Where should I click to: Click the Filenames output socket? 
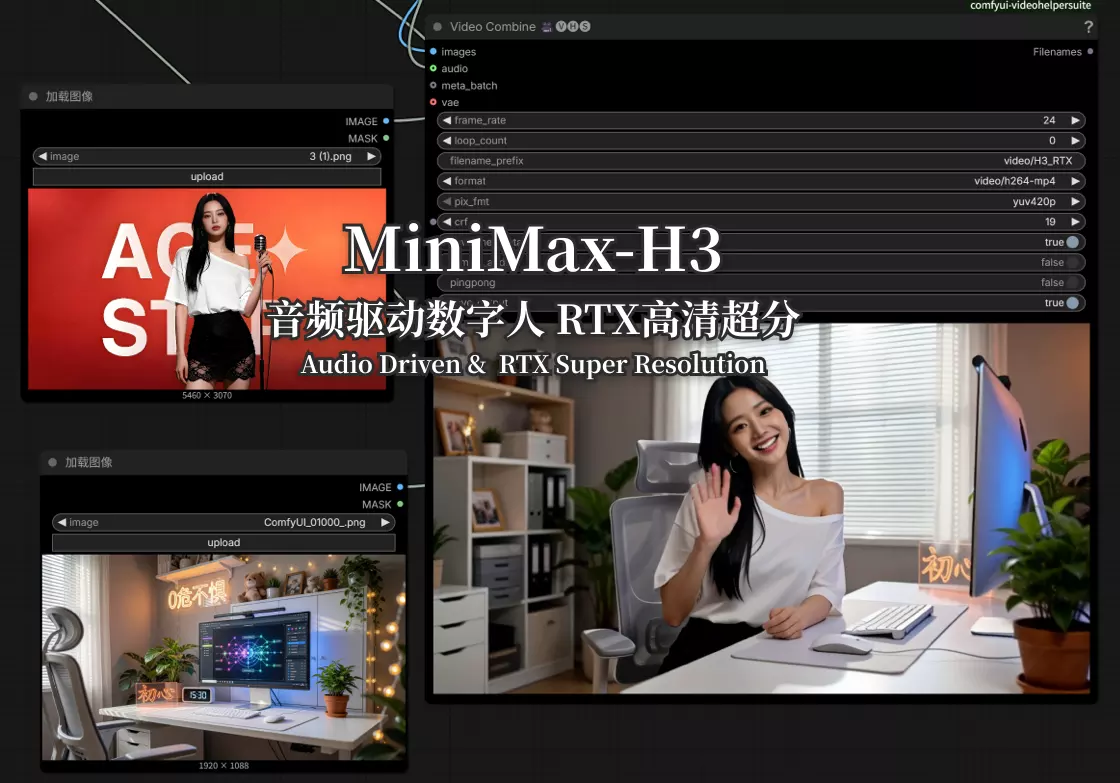tap(1090, 51)
